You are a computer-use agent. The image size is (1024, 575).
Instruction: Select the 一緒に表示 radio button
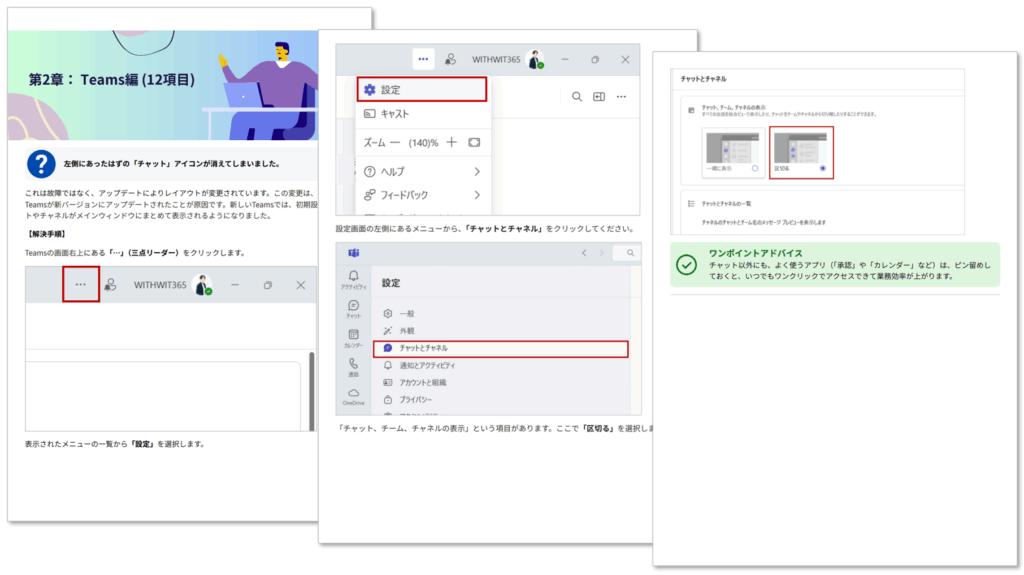coord(755,169)
